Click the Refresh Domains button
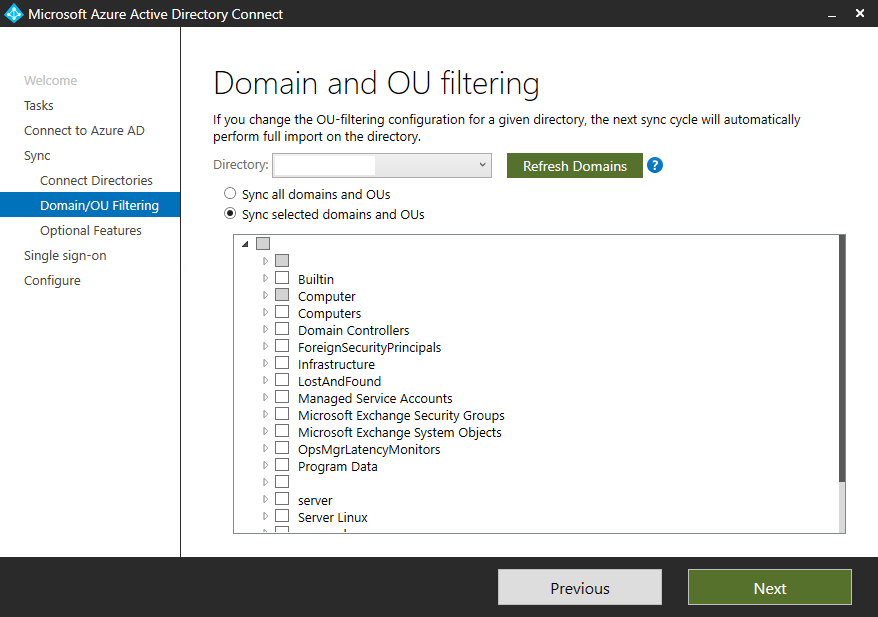878x617 pixels. 575,166
